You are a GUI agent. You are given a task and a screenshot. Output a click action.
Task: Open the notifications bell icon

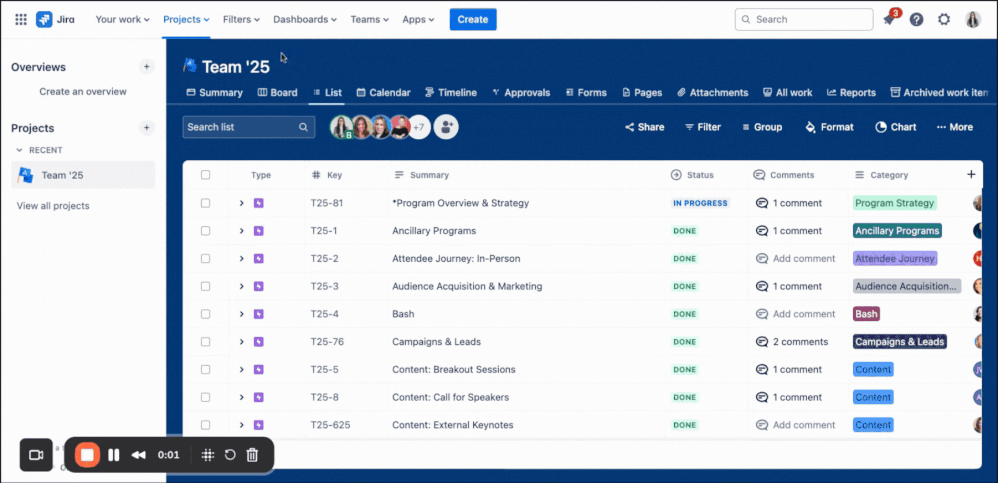click(889, 20)
